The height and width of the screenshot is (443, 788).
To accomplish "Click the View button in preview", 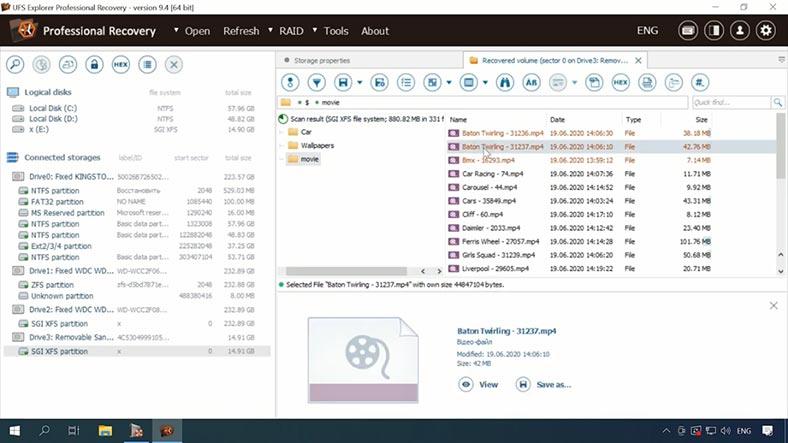I will tap(478, 385).
